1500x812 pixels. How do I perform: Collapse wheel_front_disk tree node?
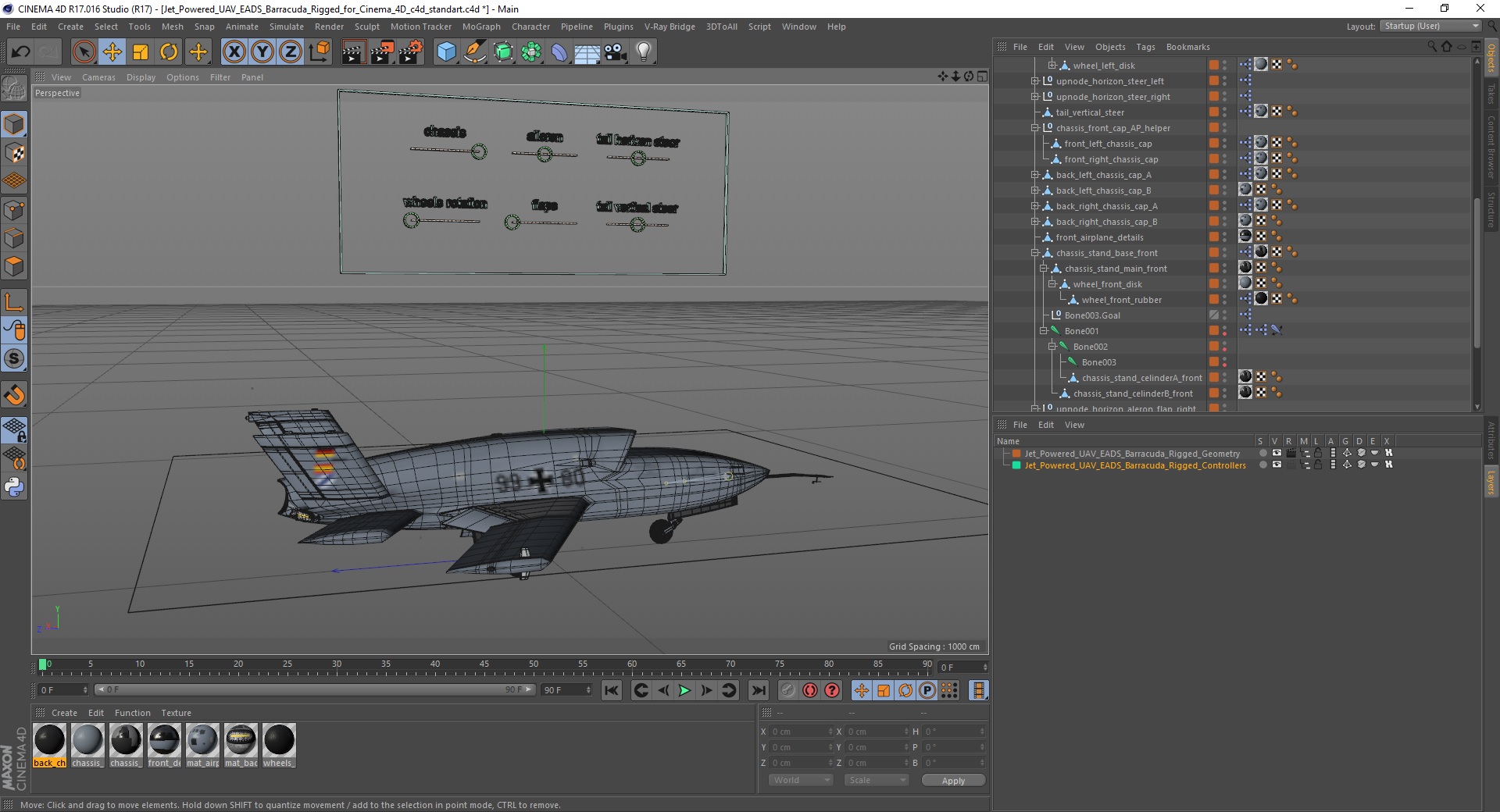coord(1052,284)
